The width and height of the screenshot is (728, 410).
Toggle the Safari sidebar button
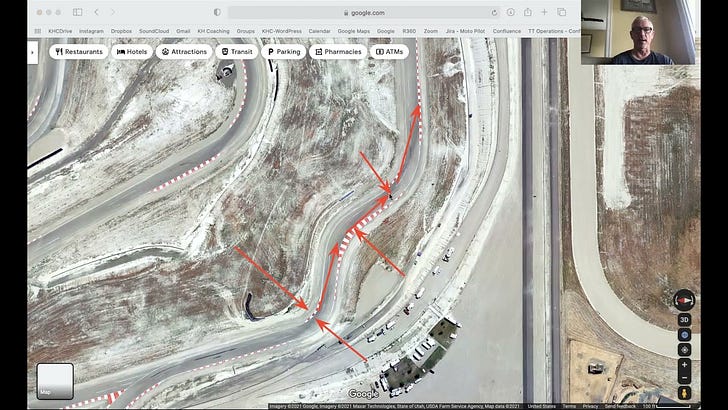coord(78,13)
